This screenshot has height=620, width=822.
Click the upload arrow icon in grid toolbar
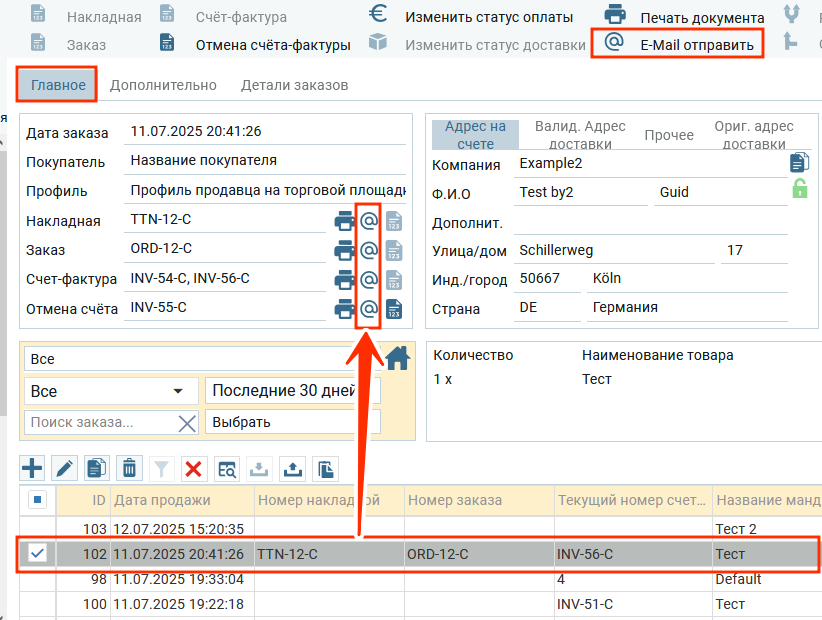coord(292,467)
